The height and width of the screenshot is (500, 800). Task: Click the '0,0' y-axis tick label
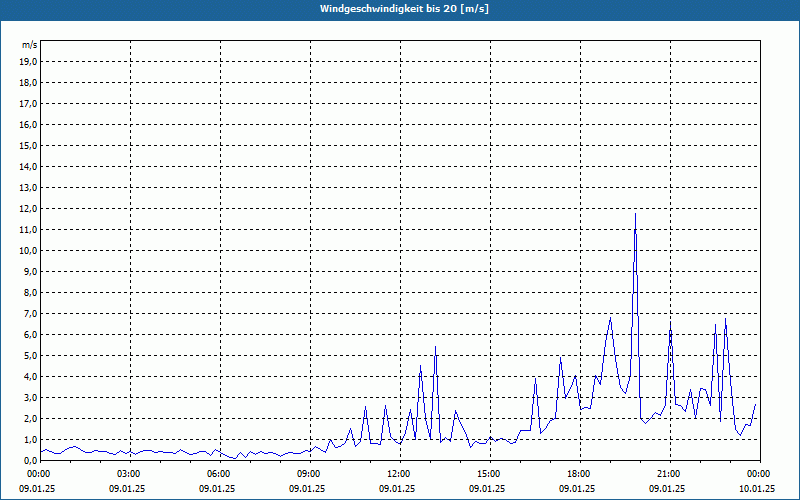(x=30, y=461)
